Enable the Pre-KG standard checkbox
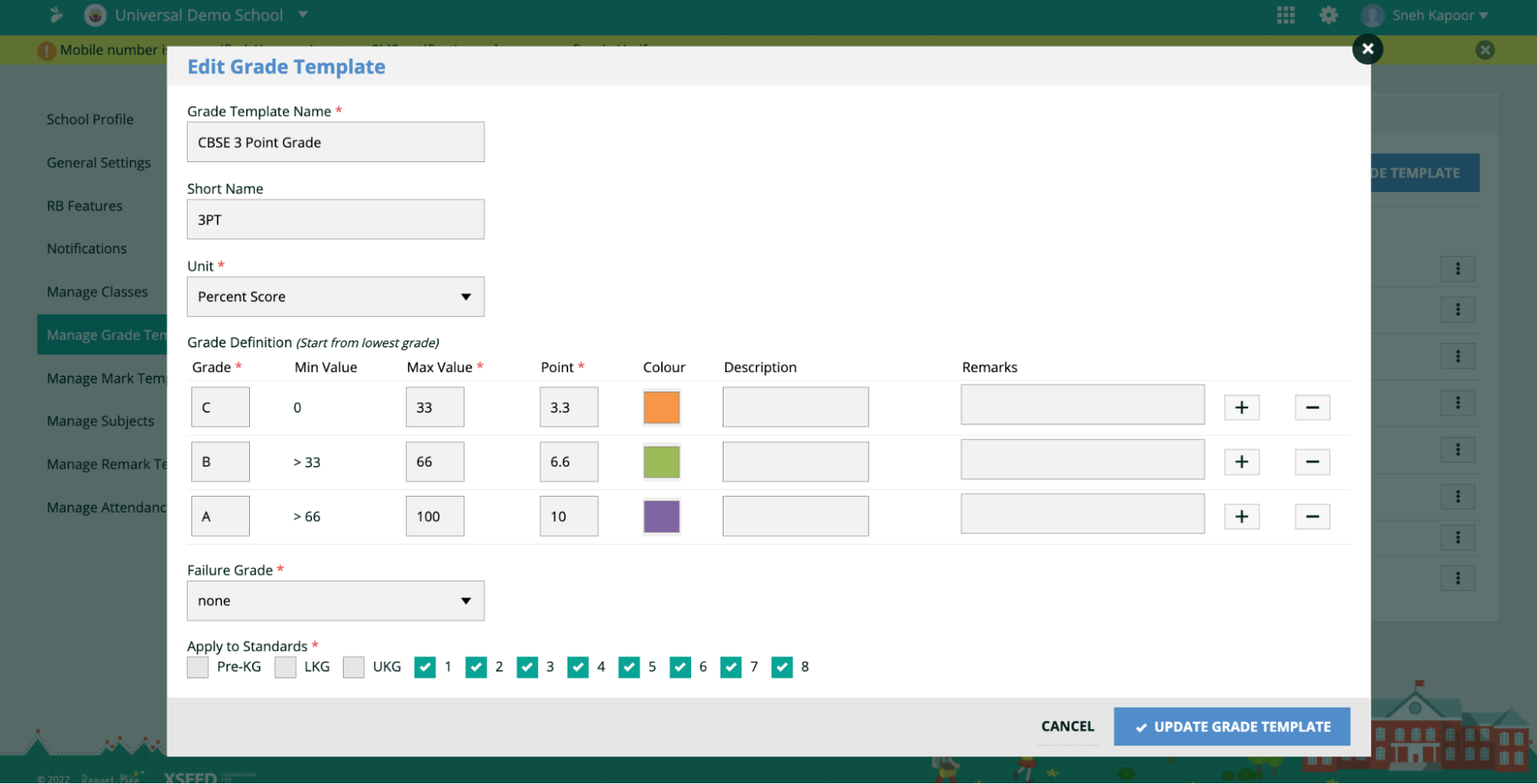This screenshot has width=1537, height=784. pyautogui.click(x=198, y=667)
